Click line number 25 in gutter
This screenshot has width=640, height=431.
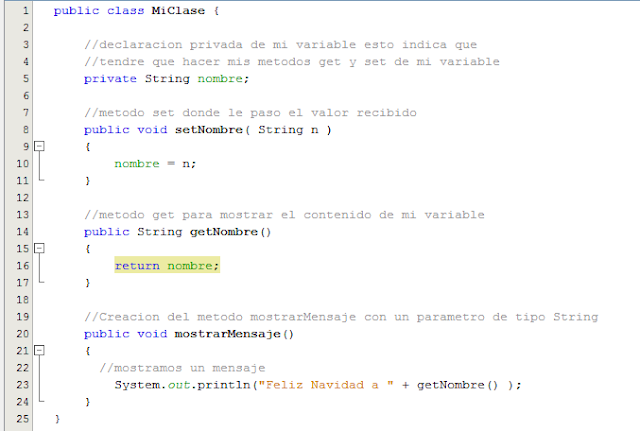click(x=22, y=419)
